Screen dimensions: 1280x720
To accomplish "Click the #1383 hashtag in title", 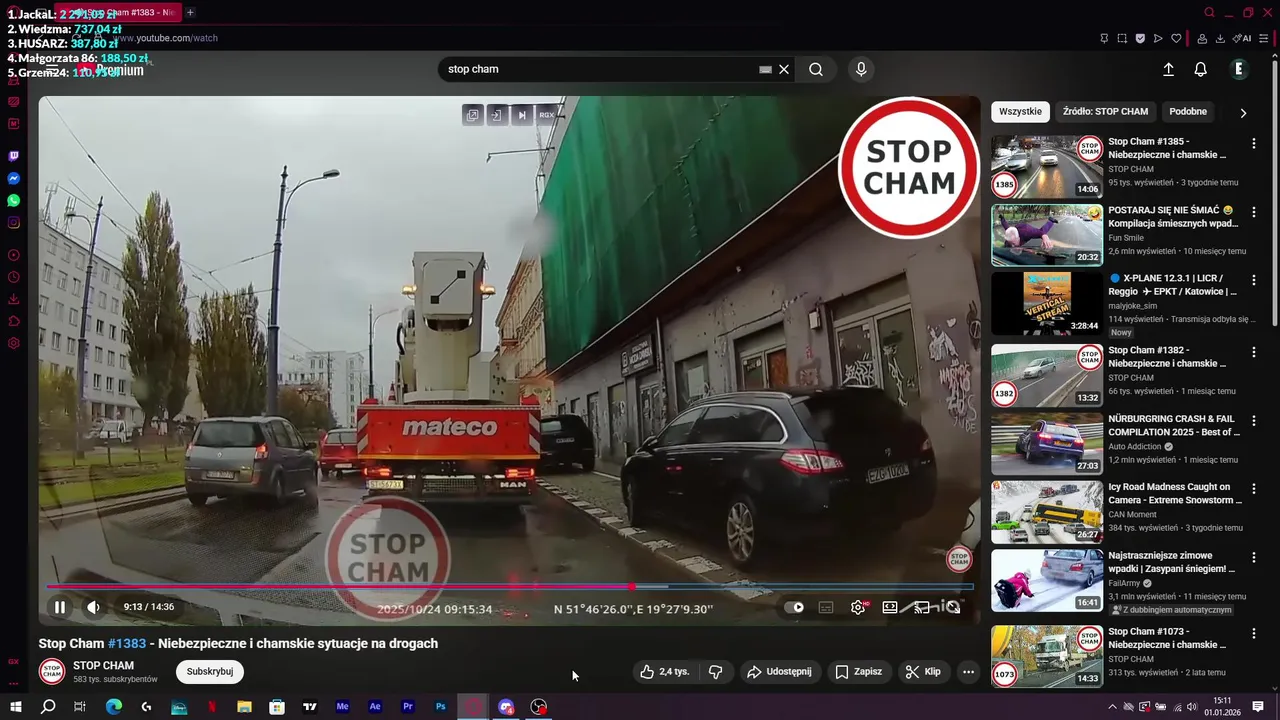I will pos(127,643).
